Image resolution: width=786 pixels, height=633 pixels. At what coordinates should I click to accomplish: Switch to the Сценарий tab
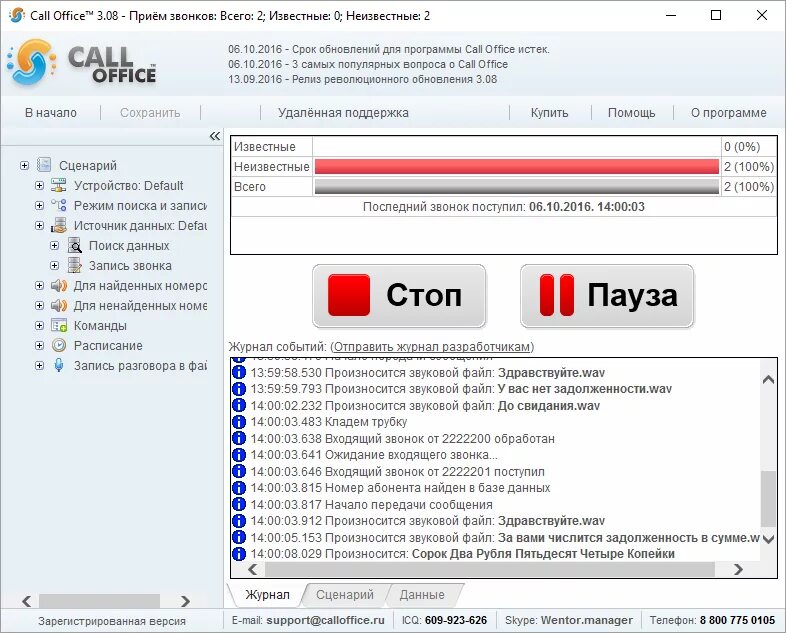coord(345,594)
